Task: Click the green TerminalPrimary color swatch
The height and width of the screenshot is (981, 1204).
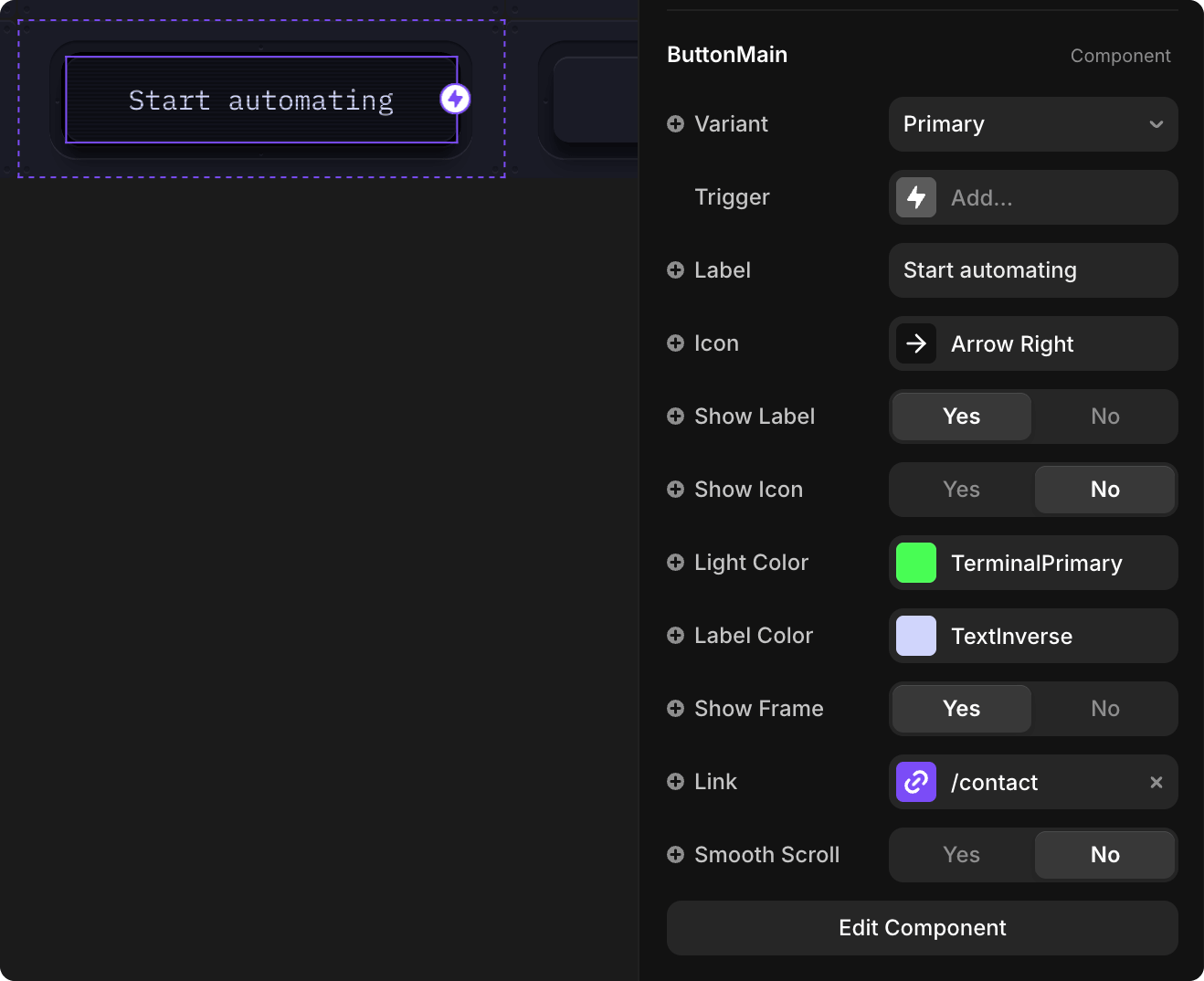Action: tap(916, 563)
